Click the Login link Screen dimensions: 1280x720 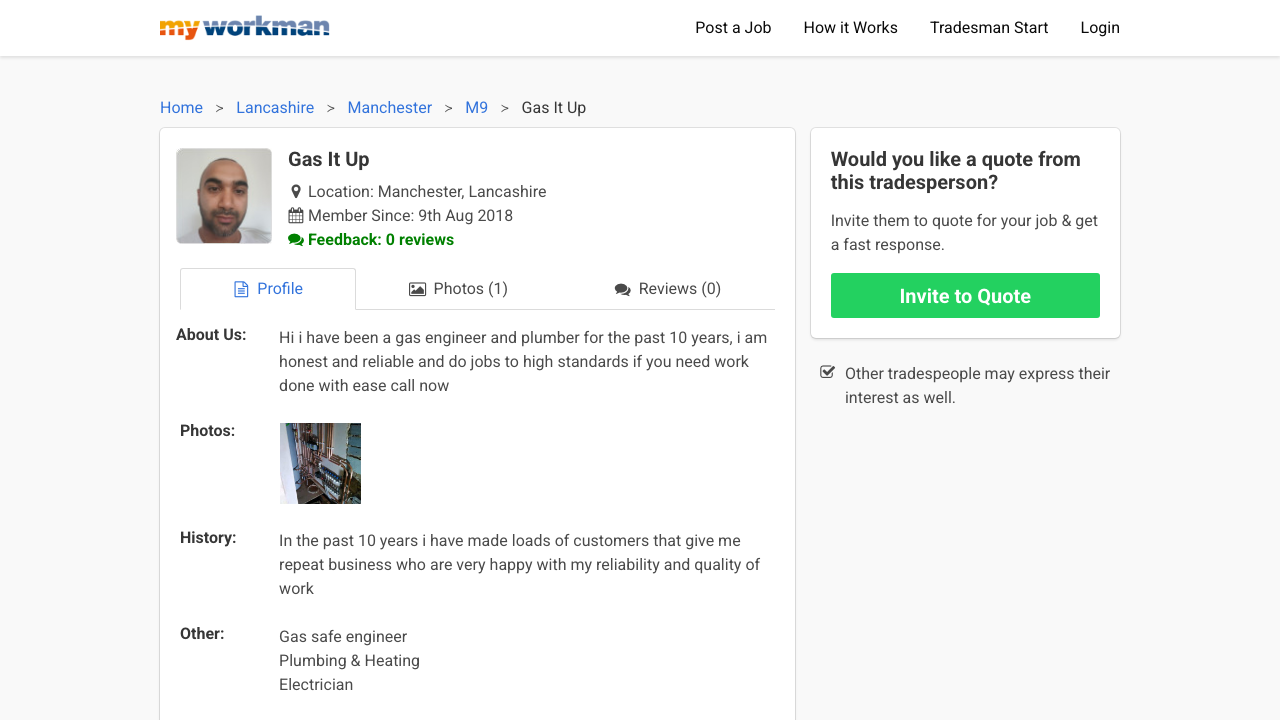pos(1100,28)
